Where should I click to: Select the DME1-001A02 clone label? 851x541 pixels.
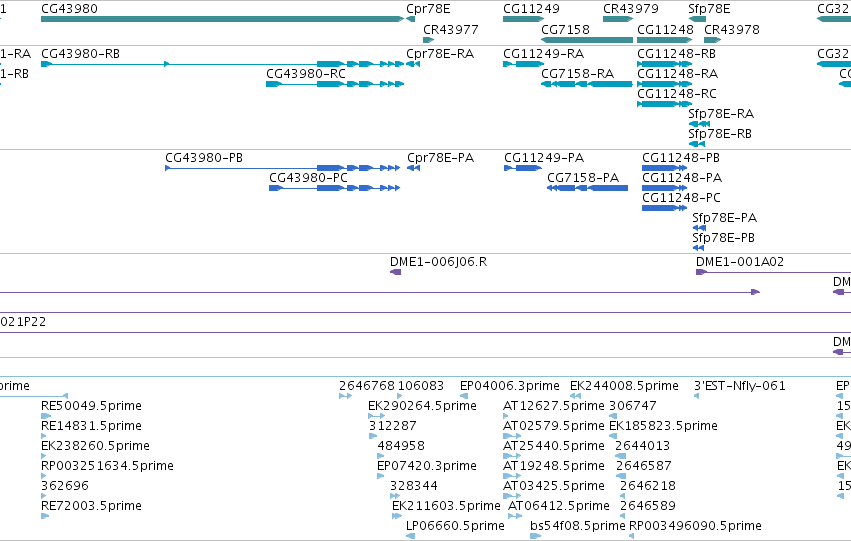point(740,262)
